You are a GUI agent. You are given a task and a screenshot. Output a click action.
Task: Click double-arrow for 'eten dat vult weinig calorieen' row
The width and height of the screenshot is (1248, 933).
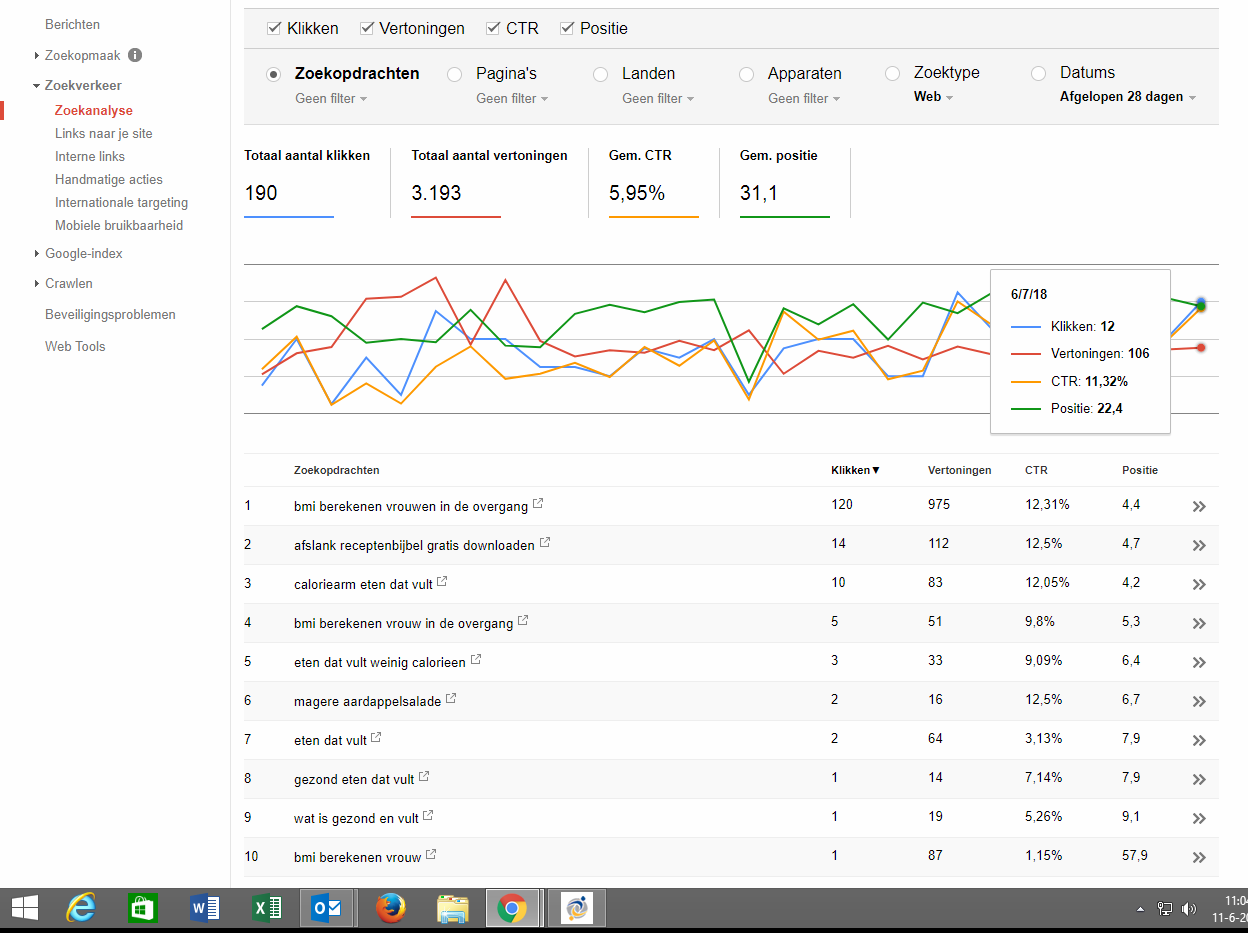1199,663
